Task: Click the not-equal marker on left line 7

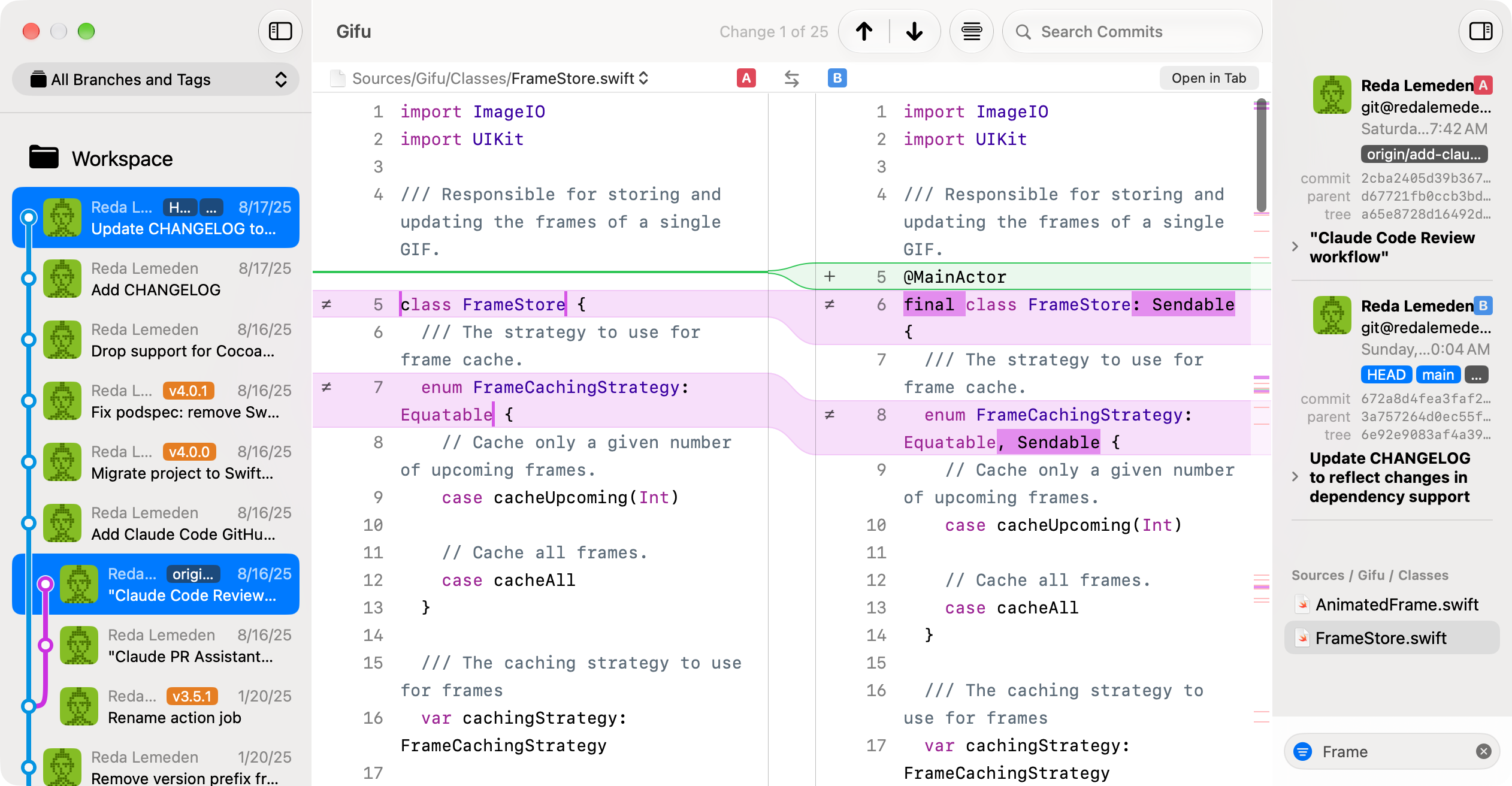Action: pyautogui.click(x=326, y=387)
